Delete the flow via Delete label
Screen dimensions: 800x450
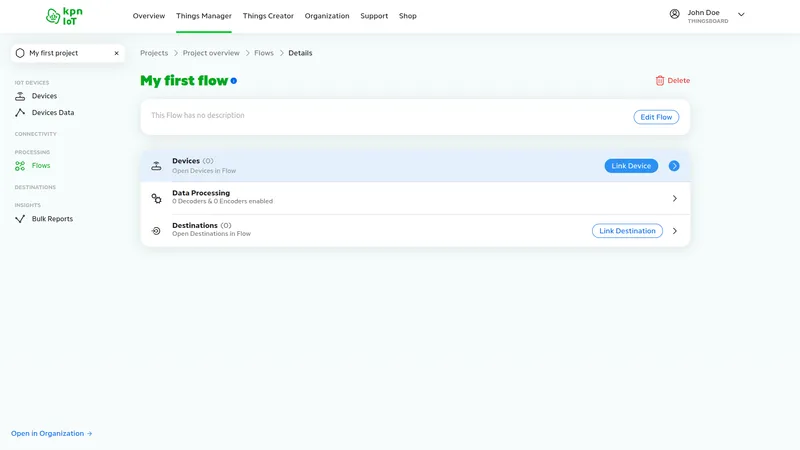(679, 81)
